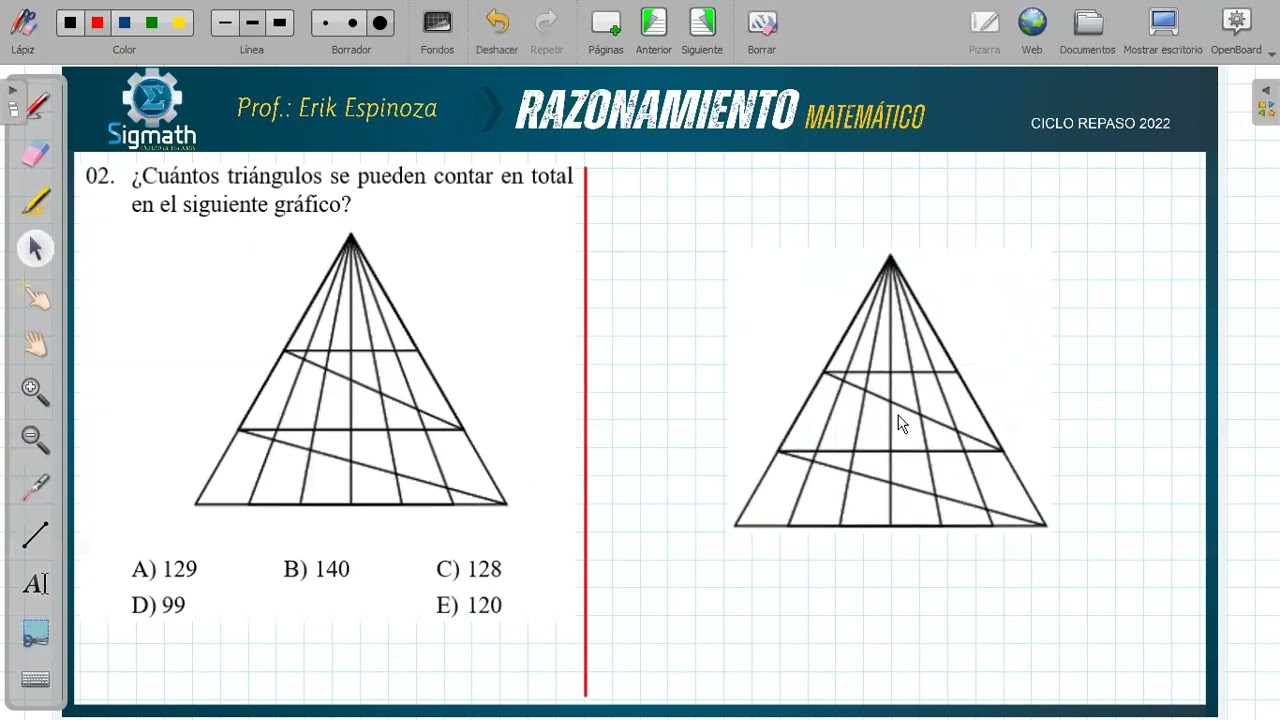This screenshot has height=720, width=1280.
Task: Pick the green color swatch
Action: tap(151, 23)
